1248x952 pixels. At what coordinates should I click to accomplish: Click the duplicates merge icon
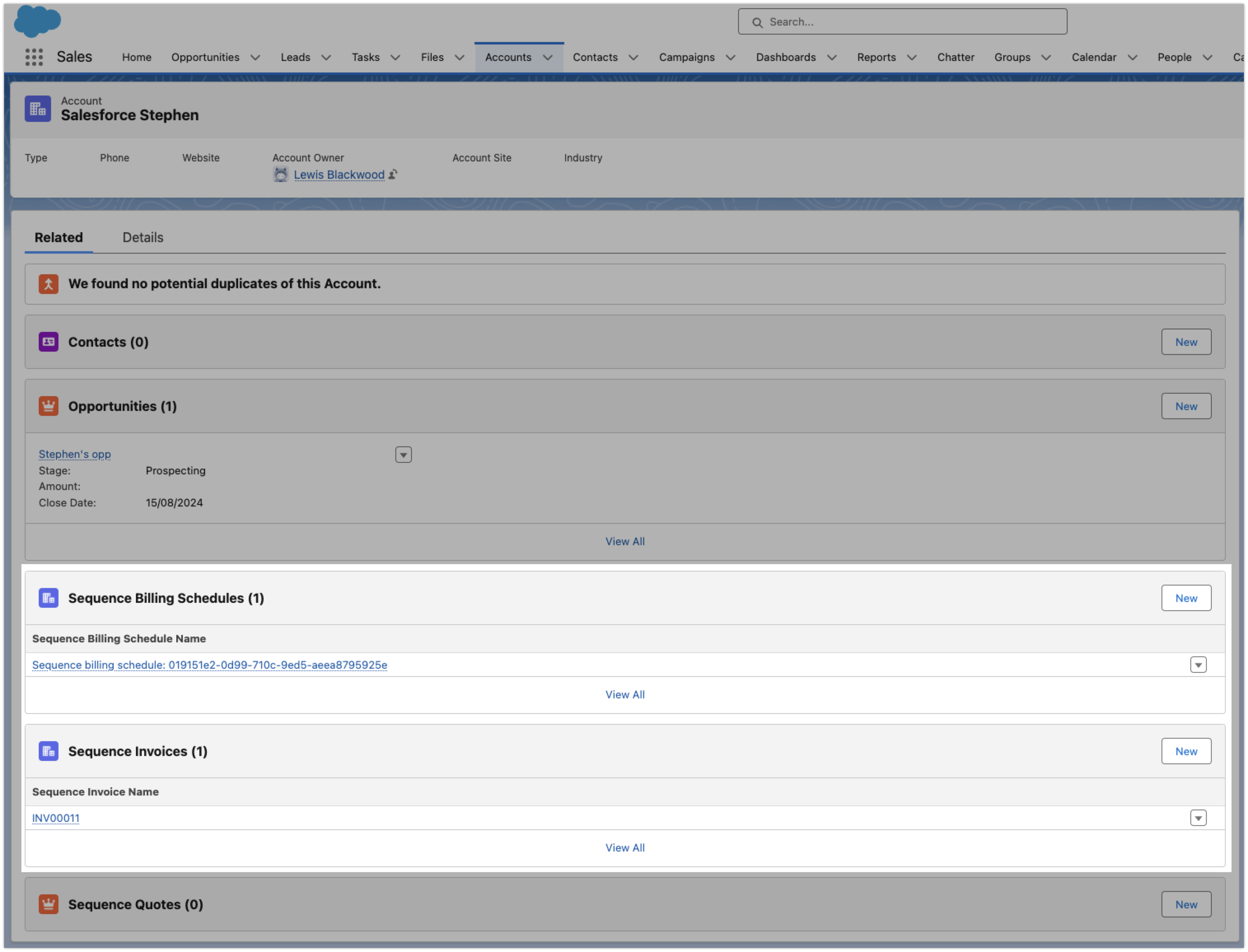(x=49, y=284)
